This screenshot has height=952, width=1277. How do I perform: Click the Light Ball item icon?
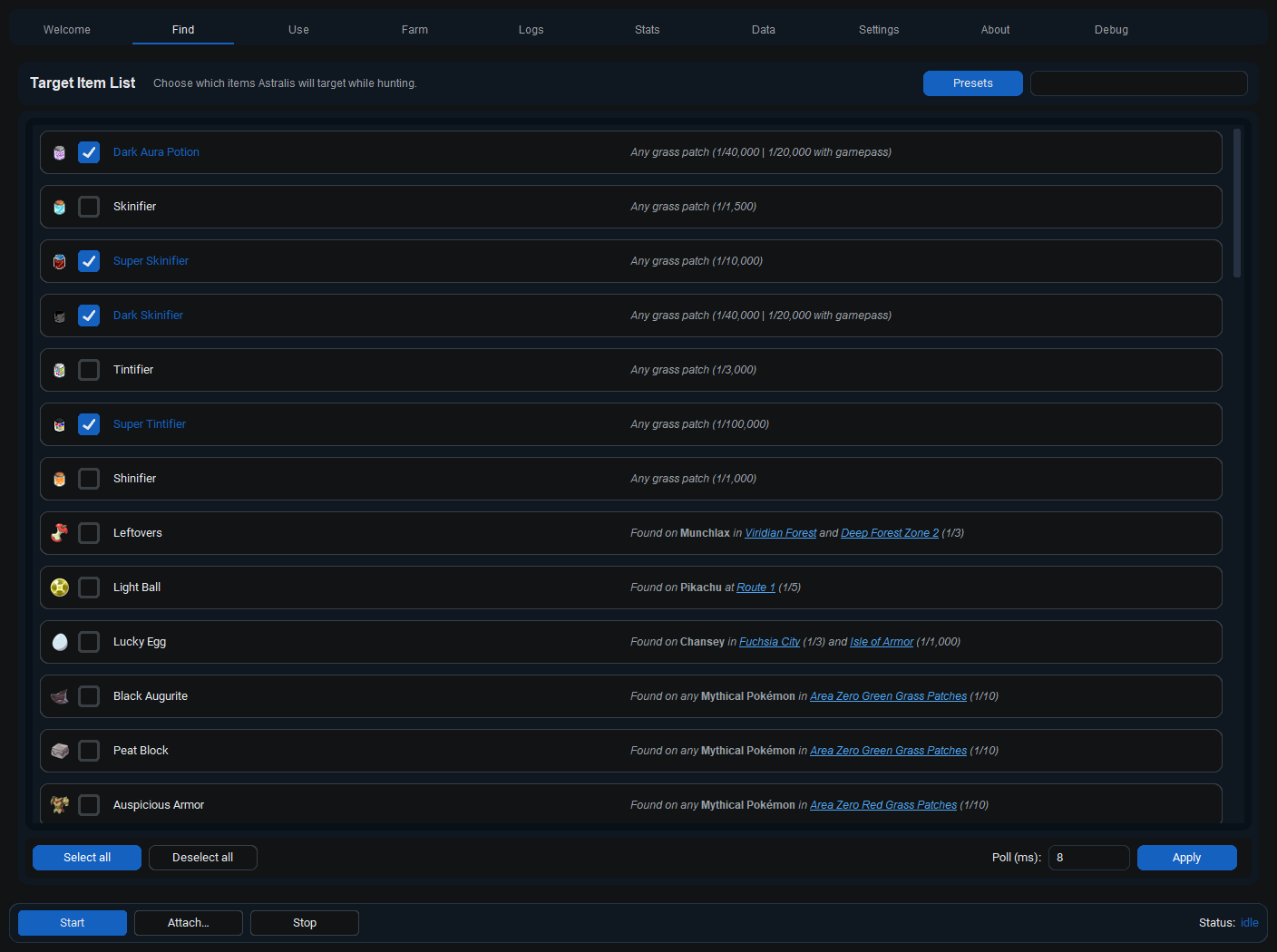click(x=60, y=588)
